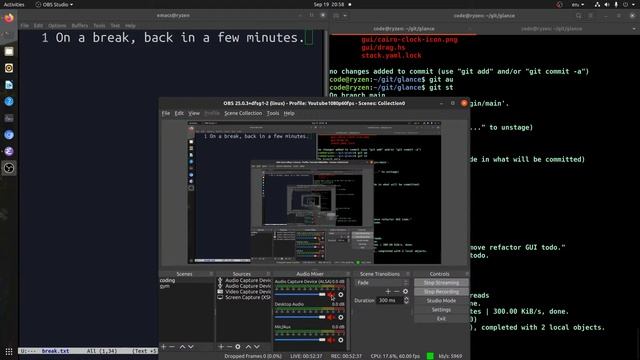The height and width of the screenshot is (360, 640).
Task: Open Mic/Aux mixer settings gear
Action: 340,340
